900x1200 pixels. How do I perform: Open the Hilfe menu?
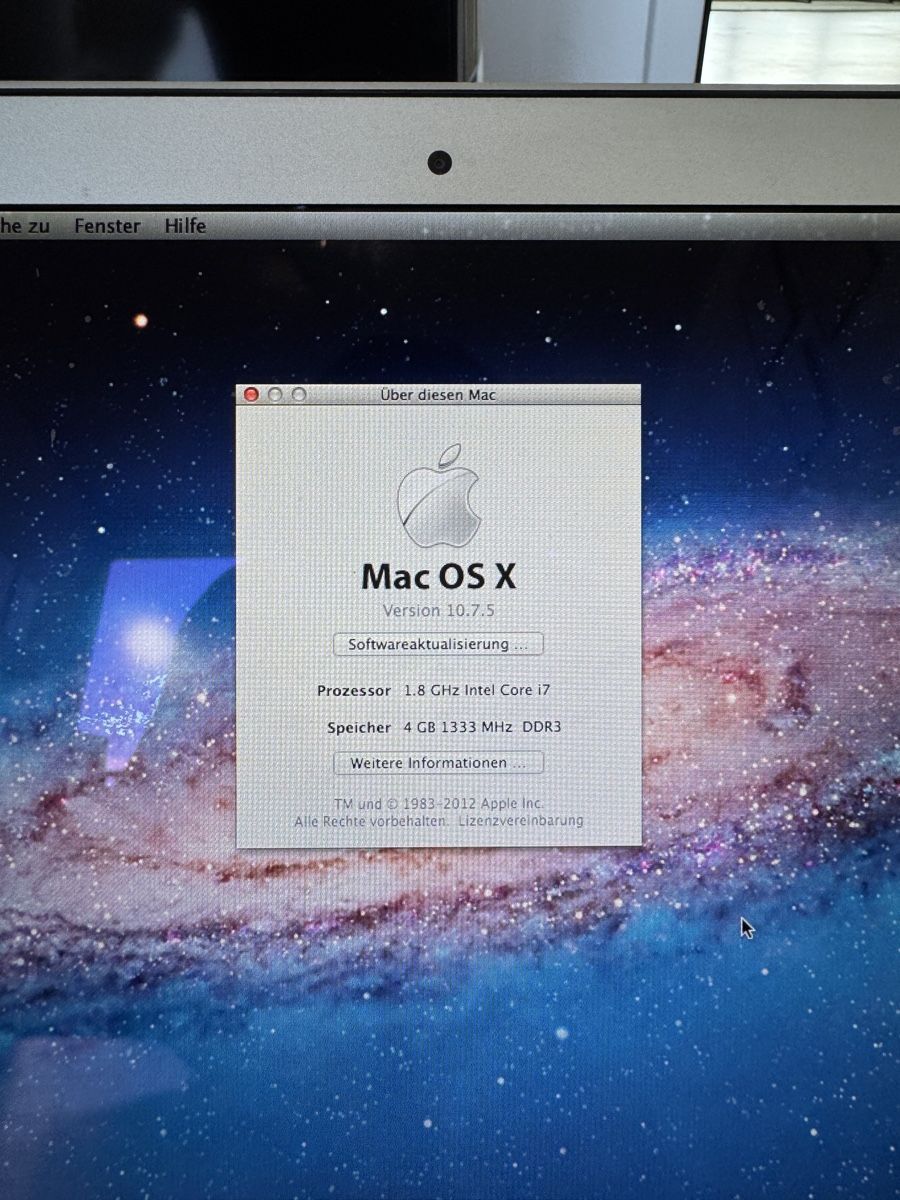click(x=185, y=226)
